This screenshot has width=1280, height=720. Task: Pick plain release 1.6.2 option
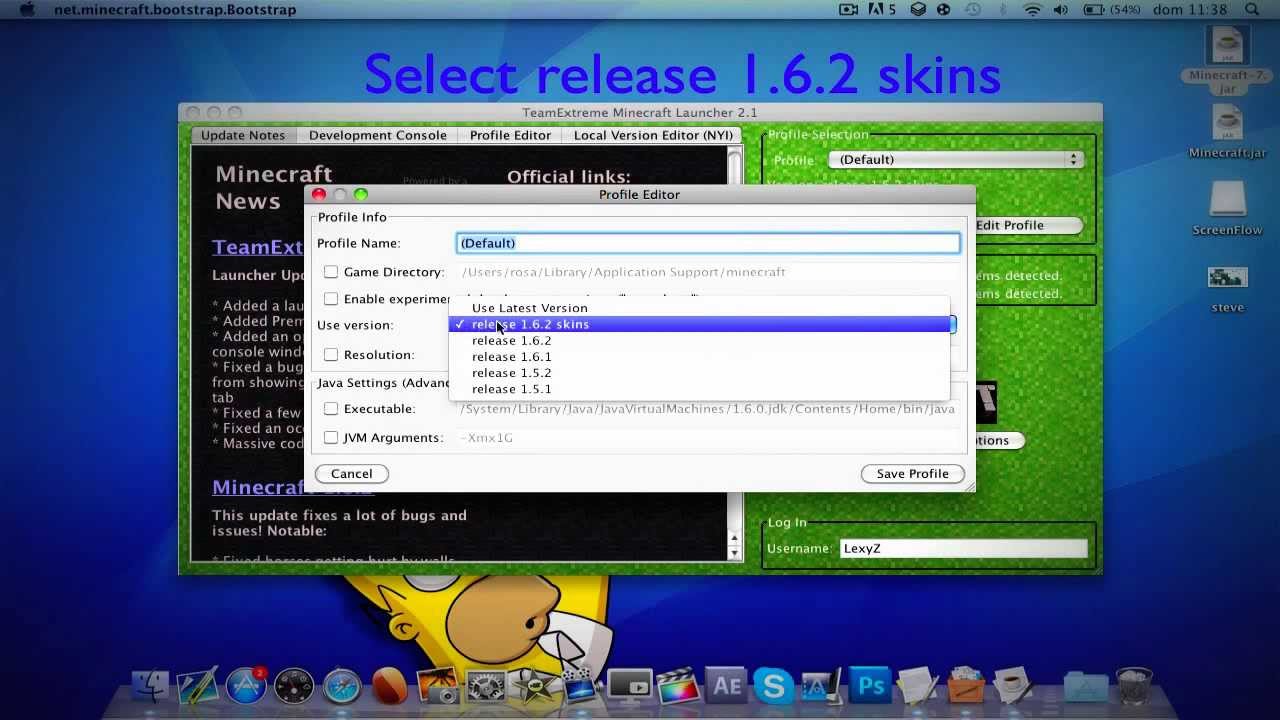pos(699,340)
